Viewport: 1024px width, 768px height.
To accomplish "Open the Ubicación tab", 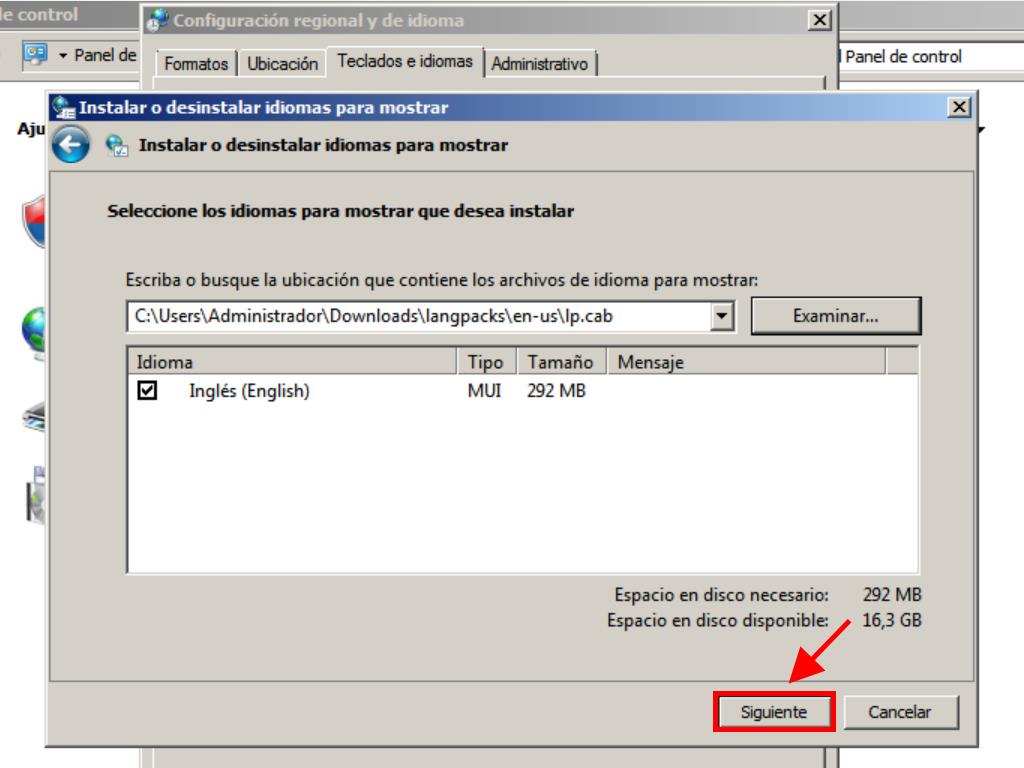I will coord(283,64).
